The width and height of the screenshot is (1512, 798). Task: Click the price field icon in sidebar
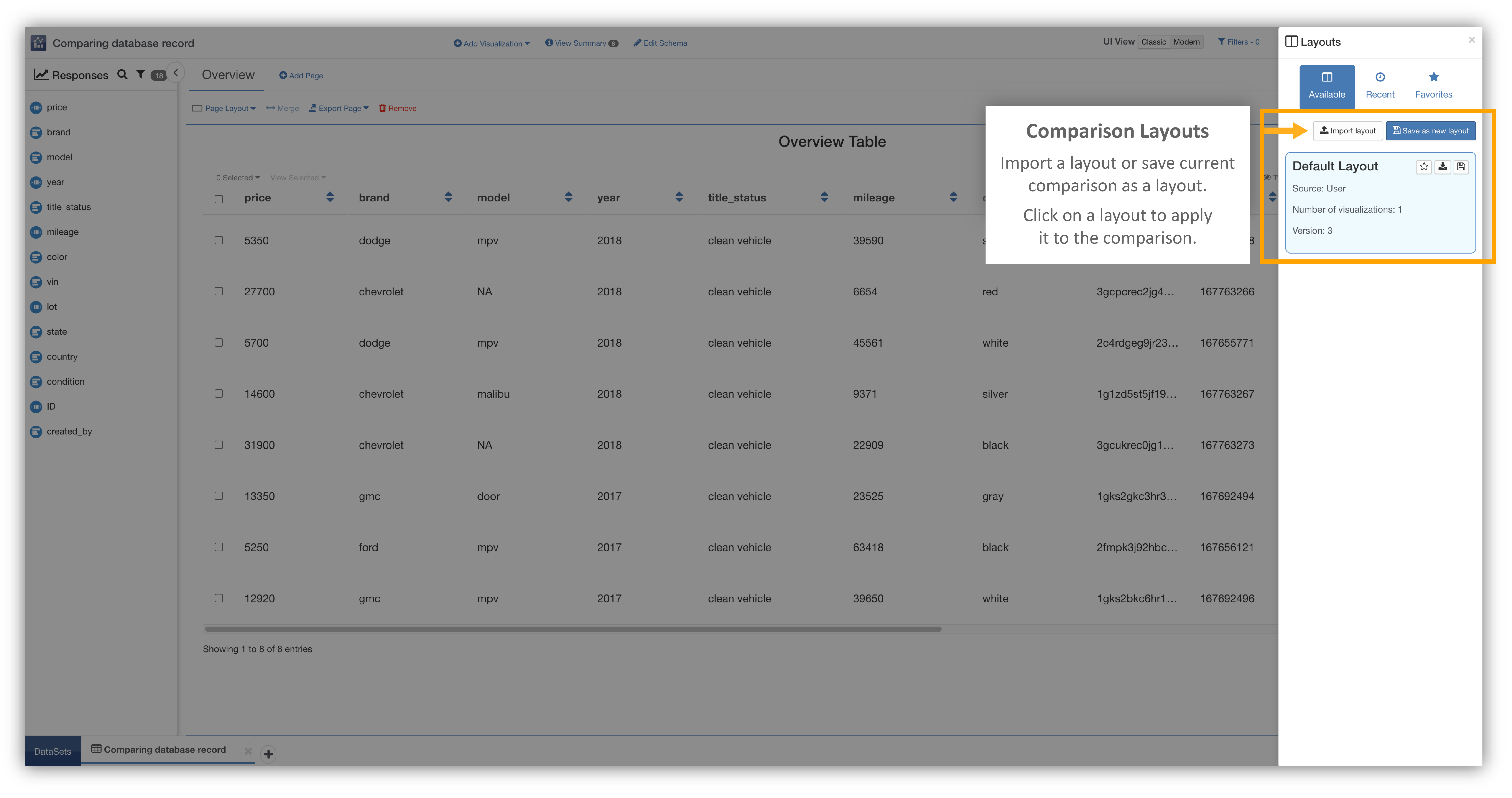click(x=36, y=107)
